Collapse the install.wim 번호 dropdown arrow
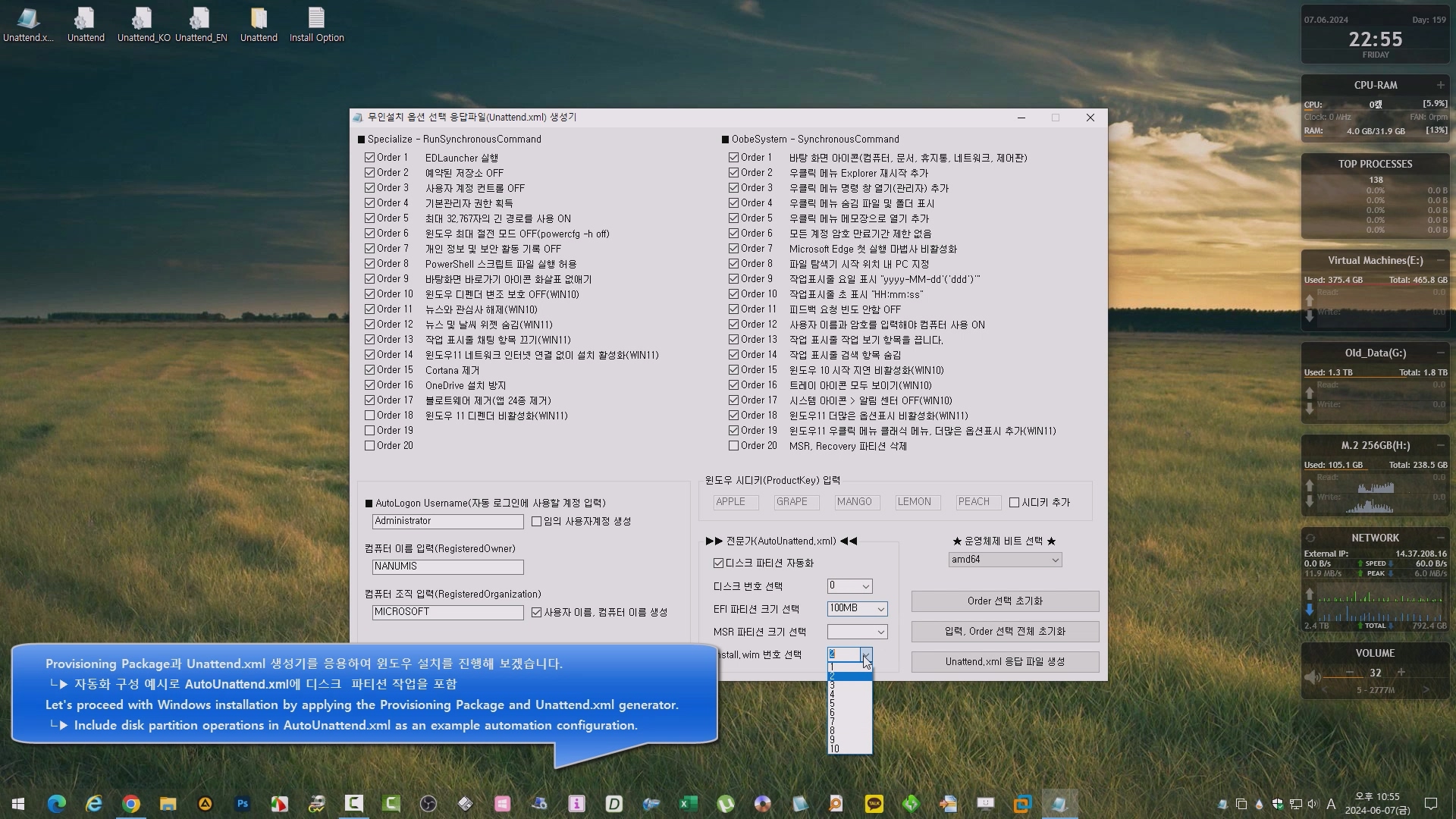 coord(866,654)
